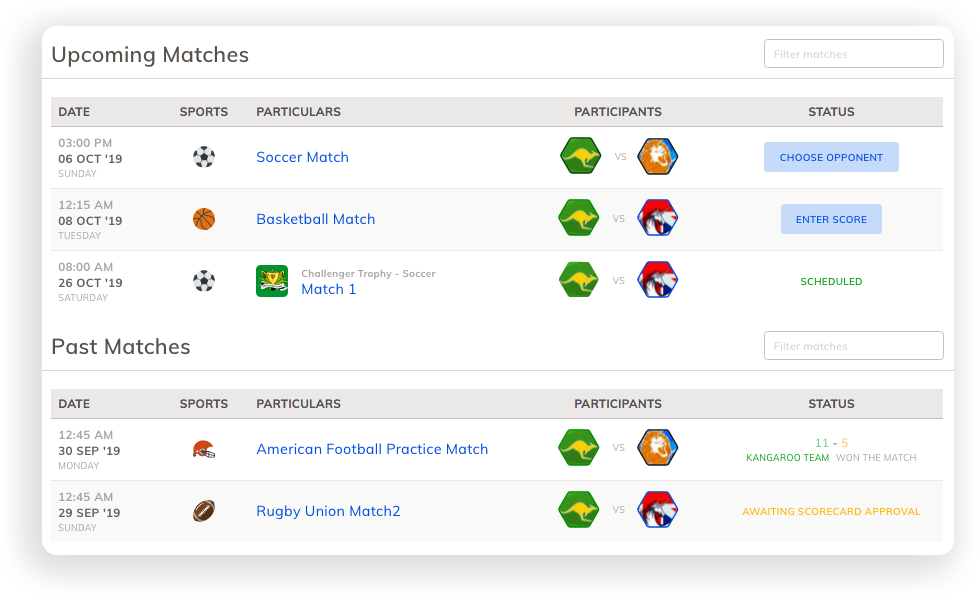Click the American football helmet icon
The image size is (980, 597).
pos(204,449)
